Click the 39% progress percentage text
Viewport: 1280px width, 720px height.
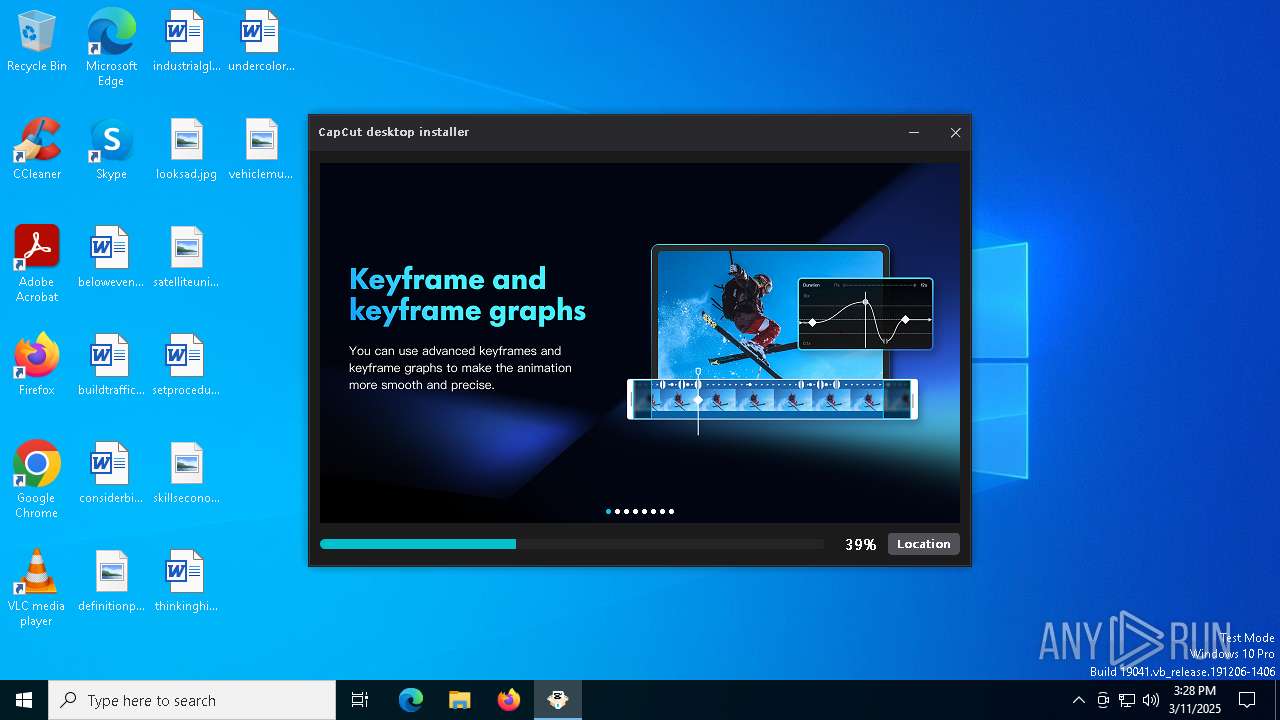860,544
